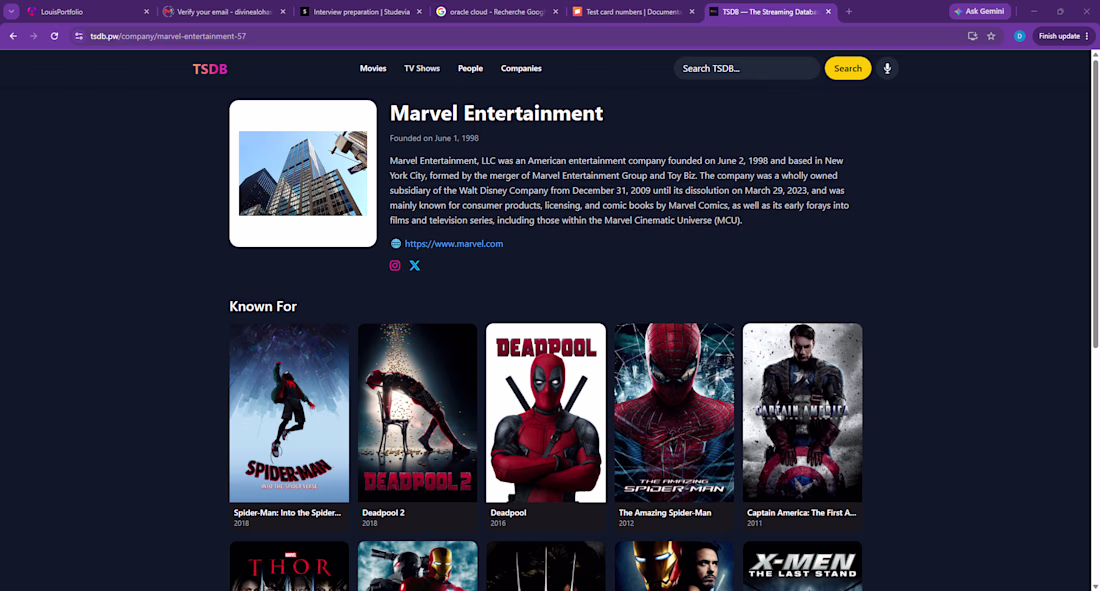Open the X (Twitter) icon link
The image size is (1100, 591).
click(x=415, y=265)
